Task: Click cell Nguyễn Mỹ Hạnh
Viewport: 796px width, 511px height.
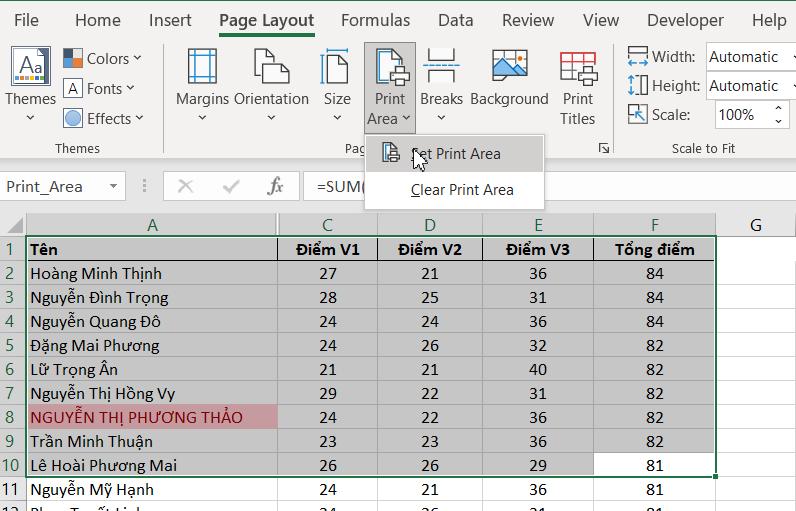Action: (x=152, y=489)
